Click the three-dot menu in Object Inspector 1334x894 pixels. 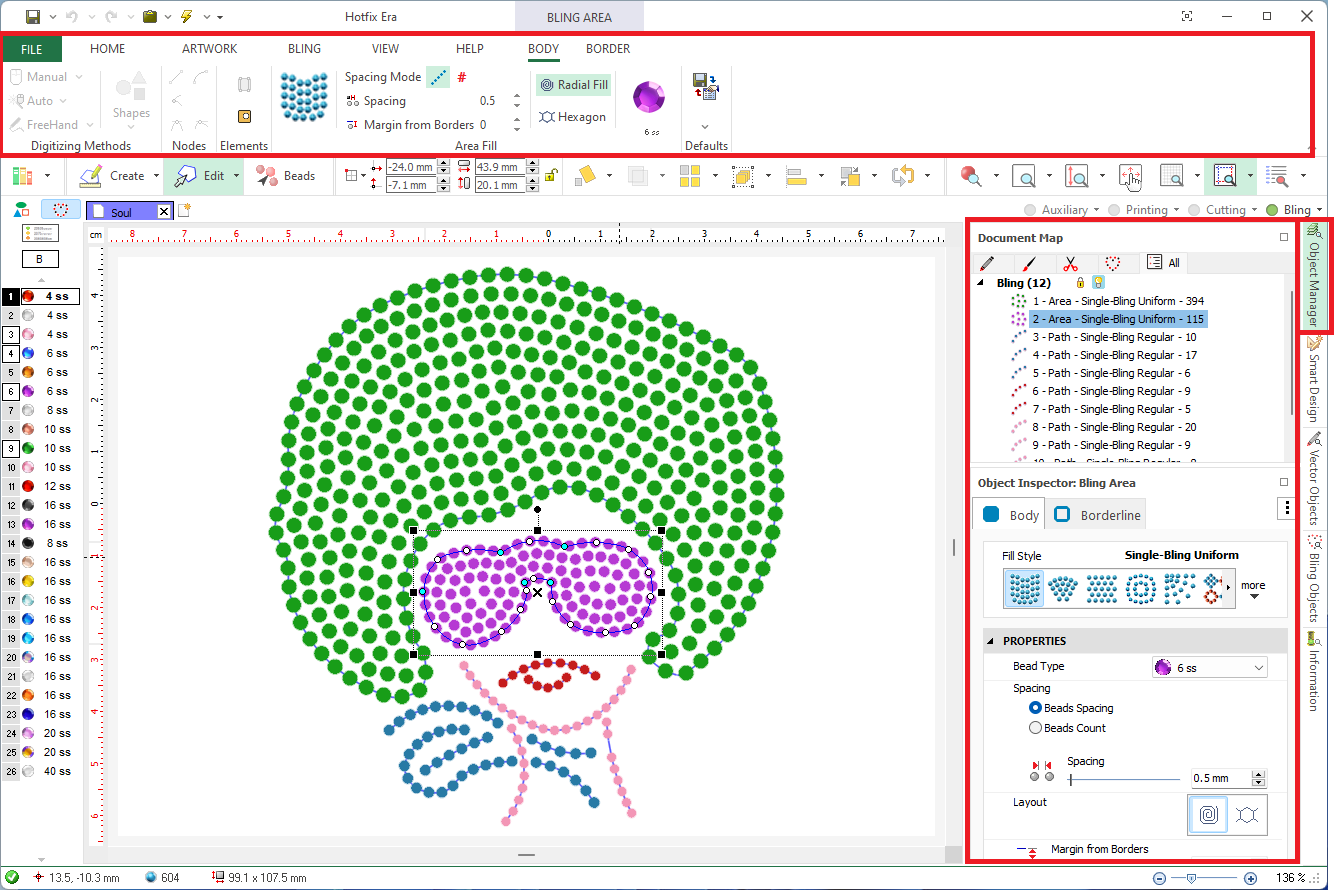(1288, 510)
